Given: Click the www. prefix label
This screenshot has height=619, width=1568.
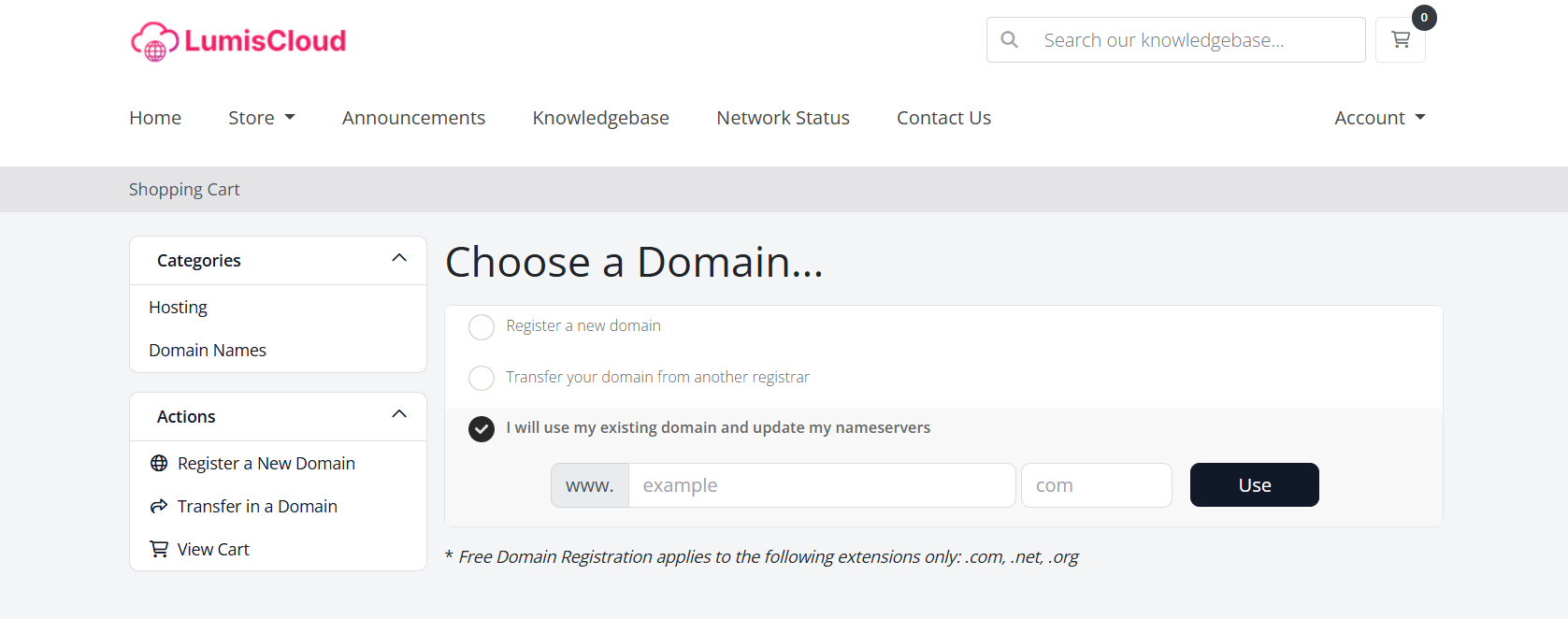Looking at the screenshot, I should pyautogui.click(x=590, y=485).
